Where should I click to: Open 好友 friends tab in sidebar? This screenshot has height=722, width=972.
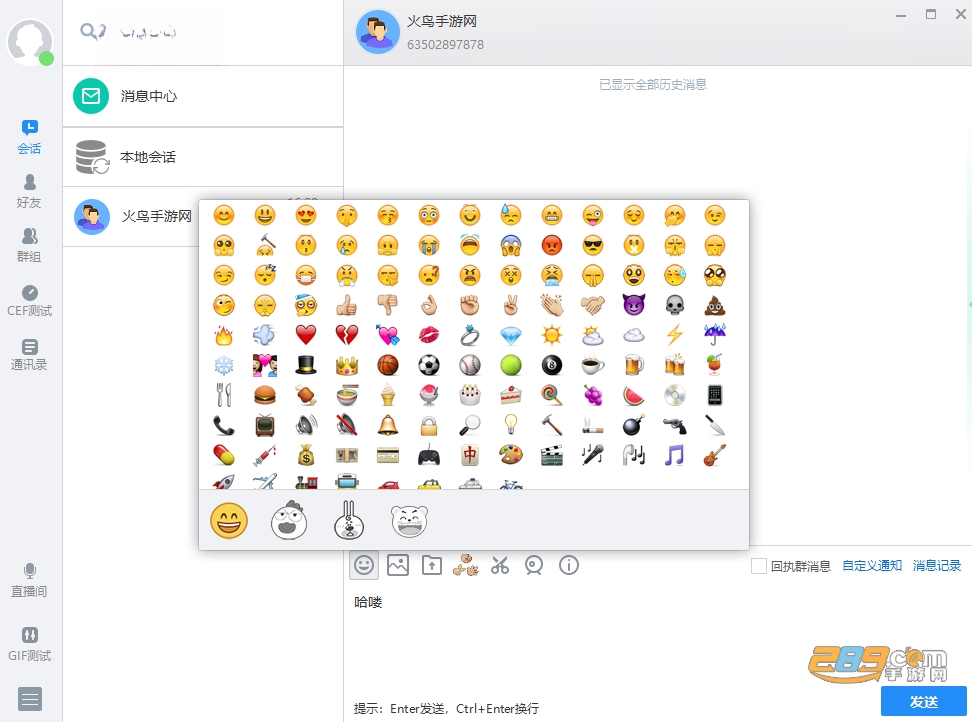click(x=29, y=192)
